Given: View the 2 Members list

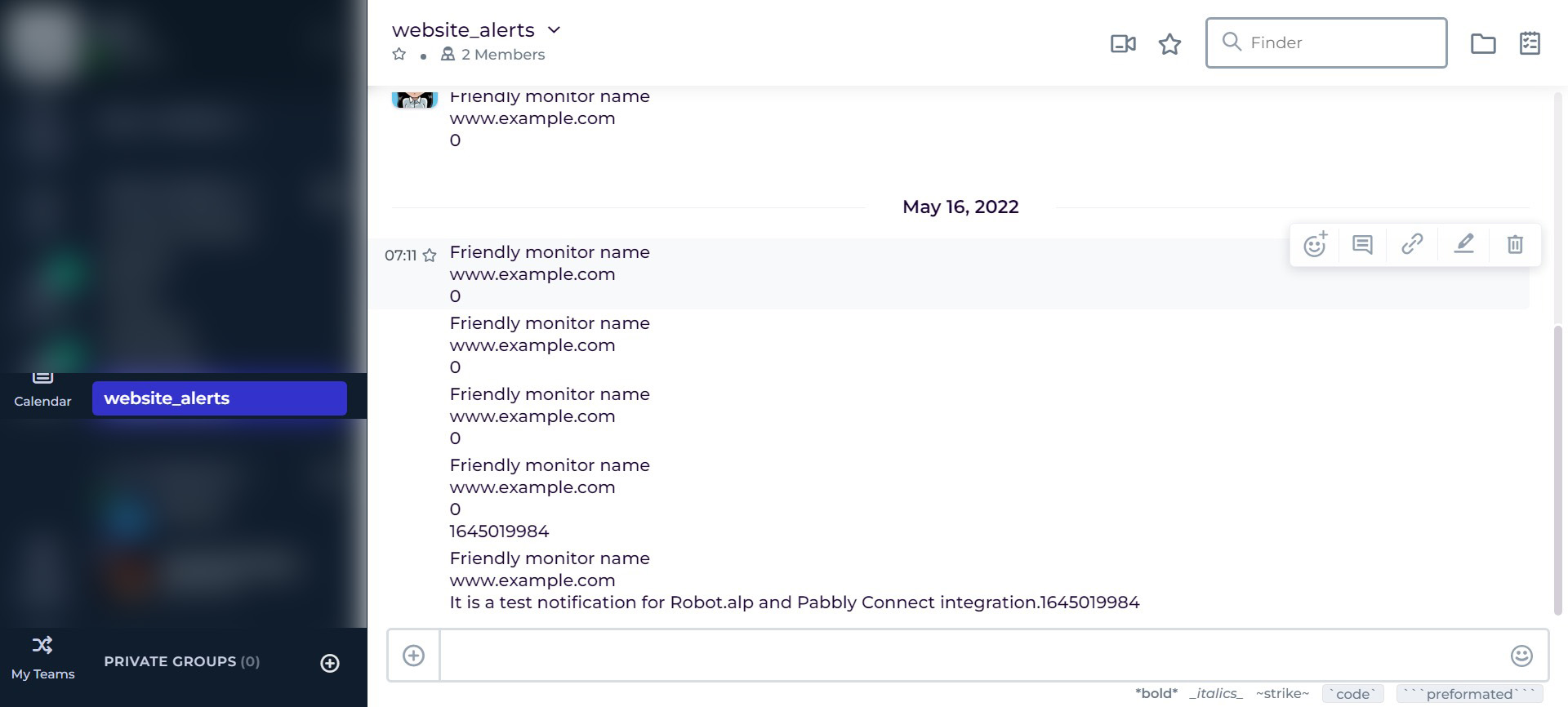Looking at the screenshot, I should point(493,55).
